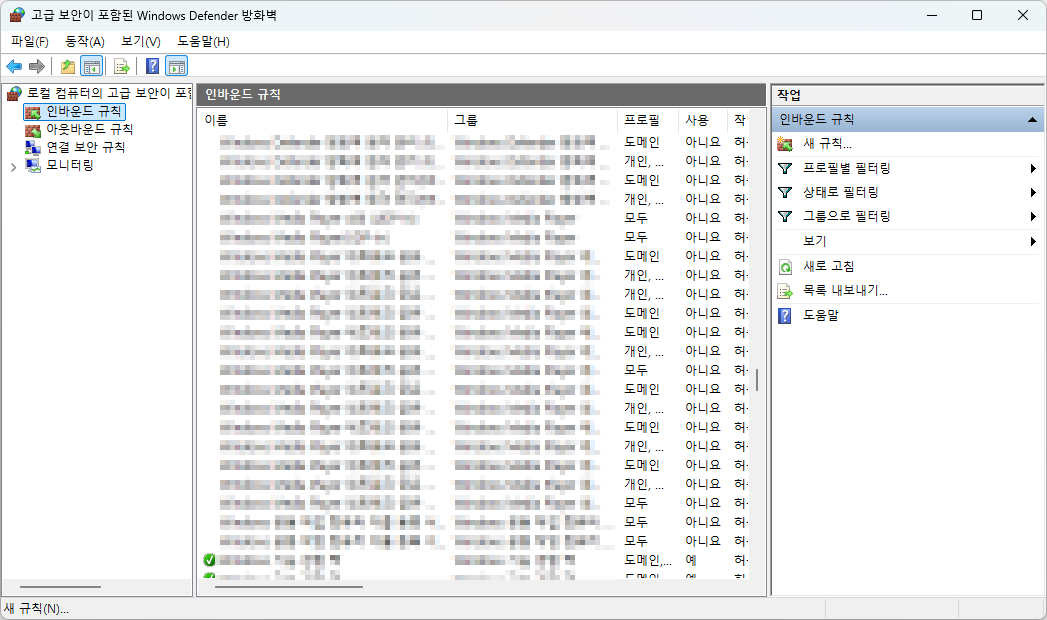Image resolution: width=1047 pixels, height=620 pixels.
Task: Collapse the 인바운드 규칙 actions section header
Action: point(1031,120)
